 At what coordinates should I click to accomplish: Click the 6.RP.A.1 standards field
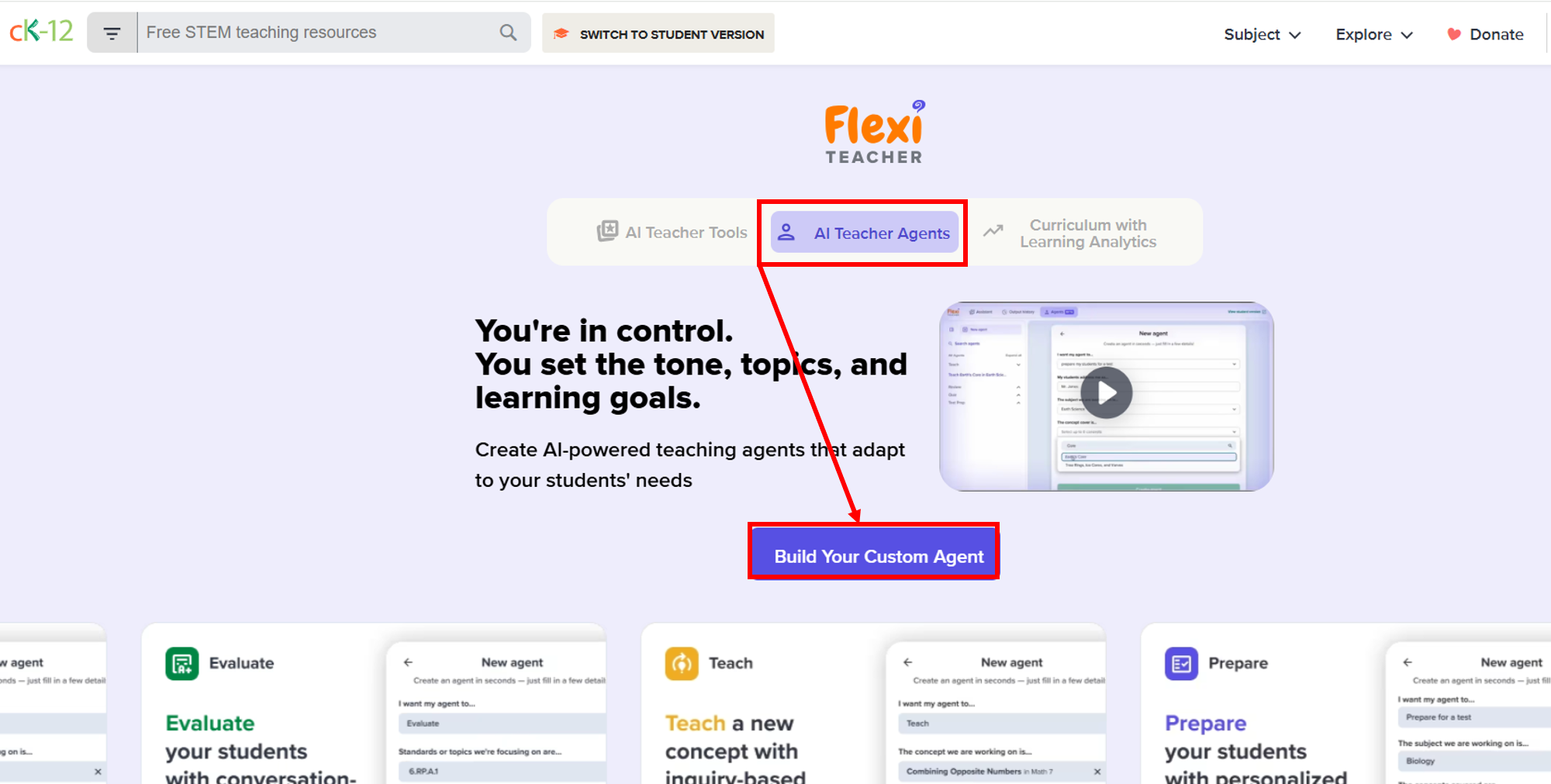click(502, 772)
